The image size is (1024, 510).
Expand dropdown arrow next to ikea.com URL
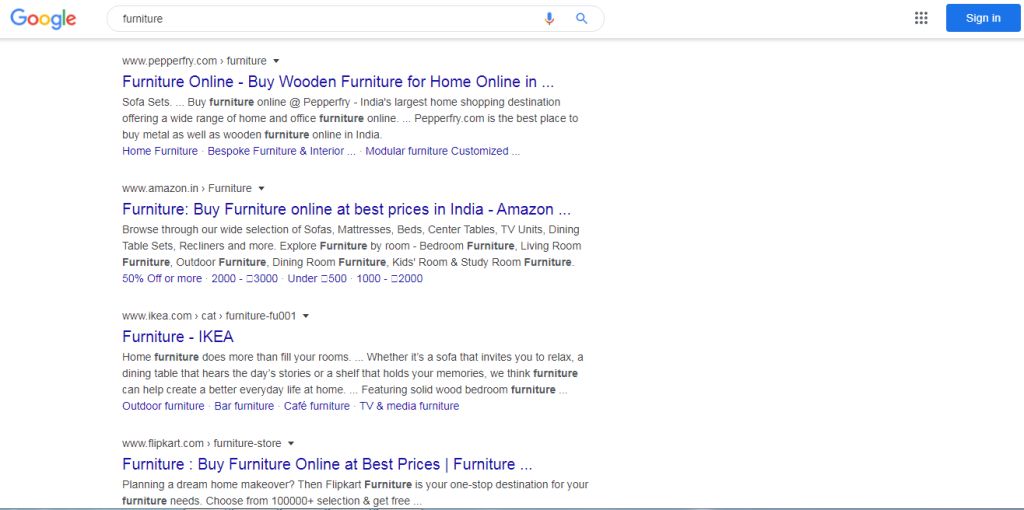tap(306, 316)
